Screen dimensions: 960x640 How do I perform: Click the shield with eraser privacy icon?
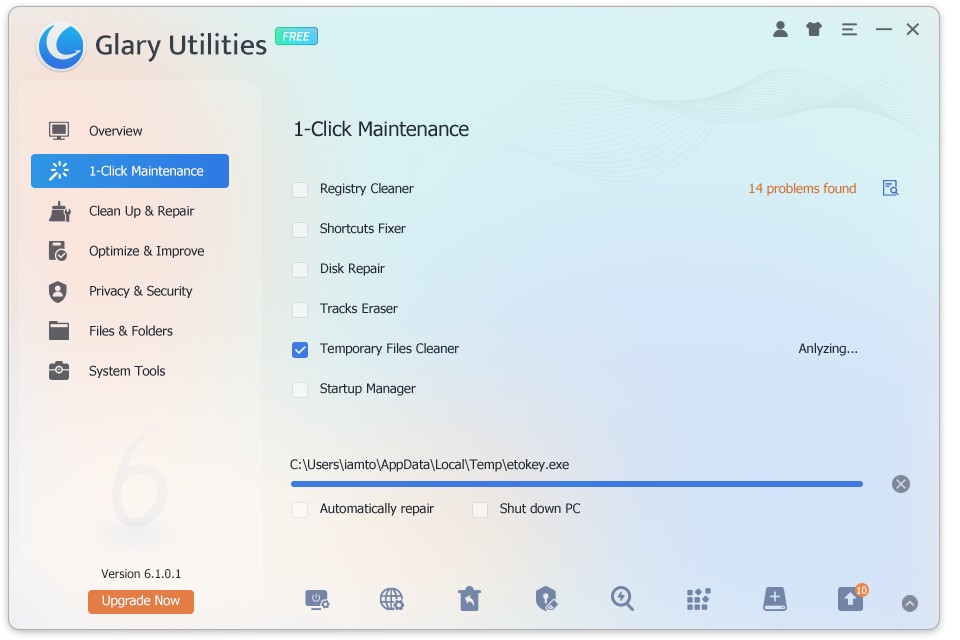[546, 599]
